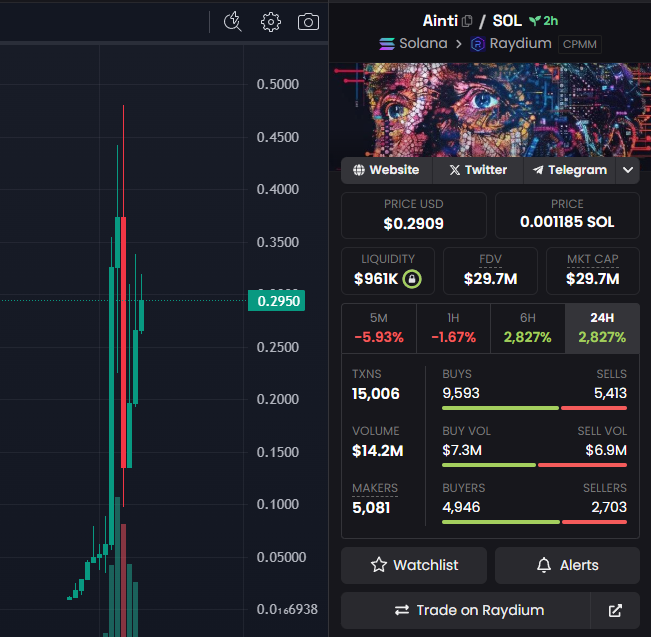Click the PRICE USD $0.2909 box
The height and width of the screenshot is (637, 651).
(x=414, y=216)
